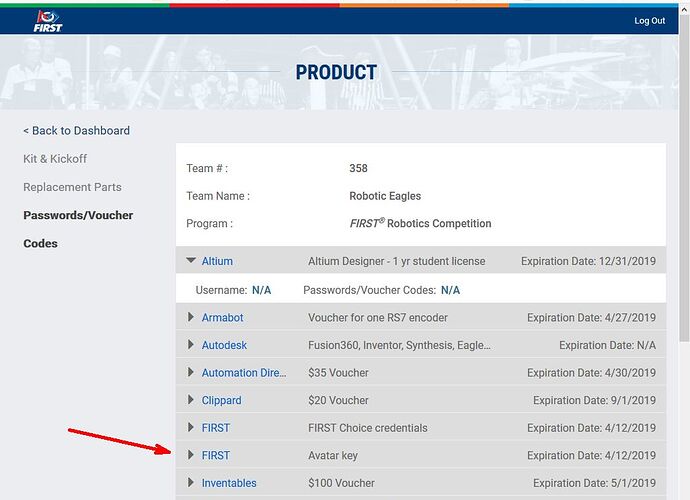Click the Altium vendor link

click(x=217, y=261)
